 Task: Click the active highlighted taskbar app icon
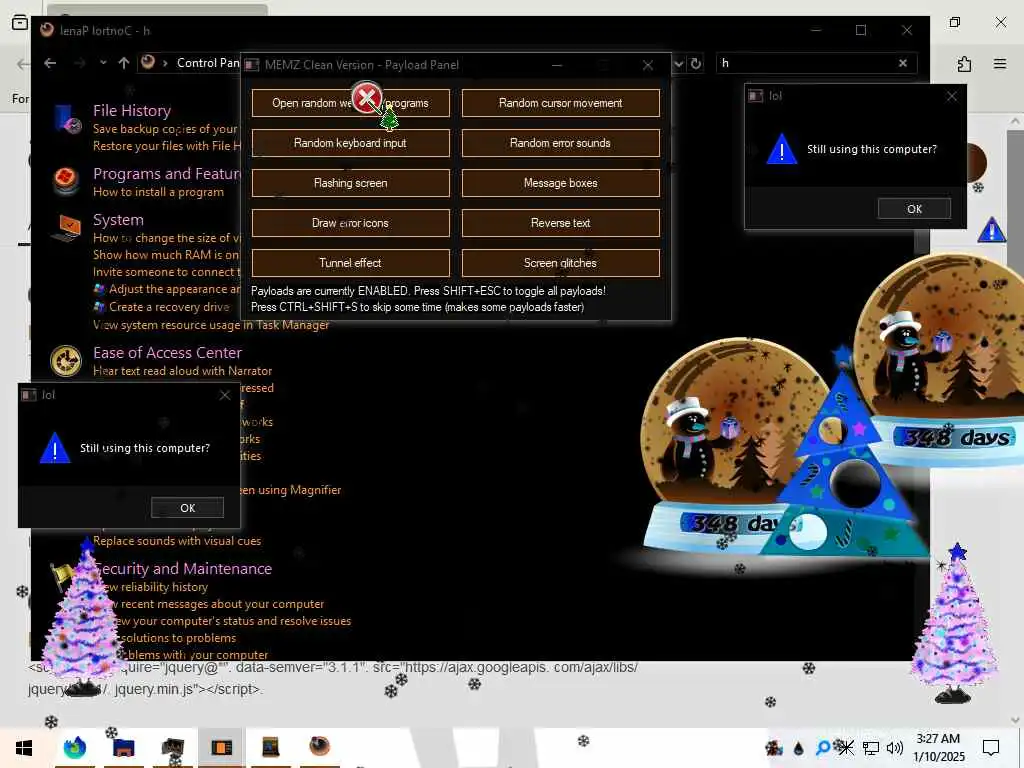click(221, 748)
